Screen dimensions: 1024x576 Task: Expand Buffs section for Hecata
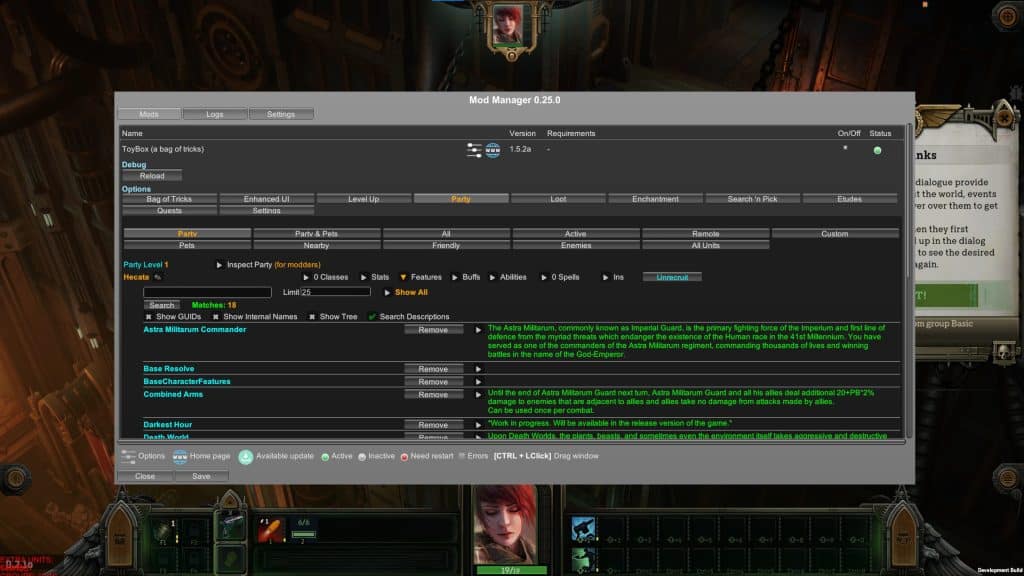(x=455, y=278)
